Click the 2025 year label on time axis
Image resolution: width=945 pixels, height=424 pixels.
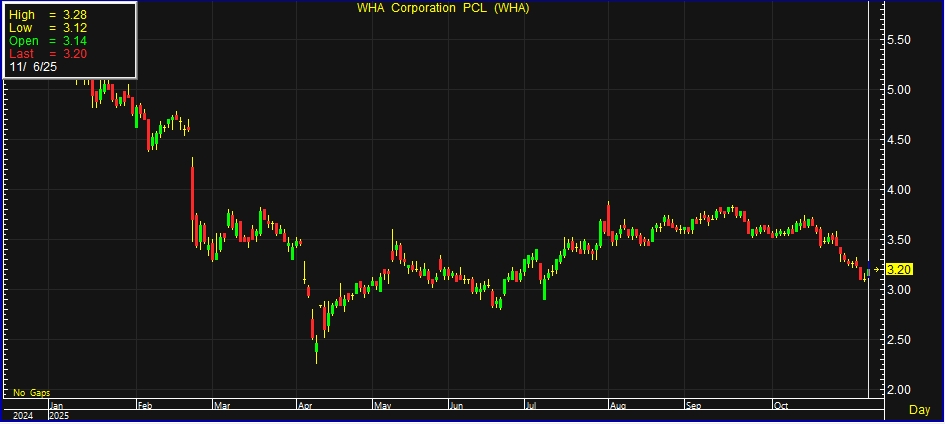click(58, 414)
